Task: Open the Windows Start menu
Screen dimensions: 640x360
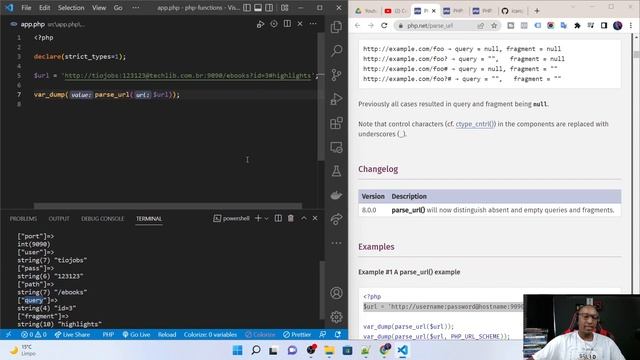Action: click(237, 350)
